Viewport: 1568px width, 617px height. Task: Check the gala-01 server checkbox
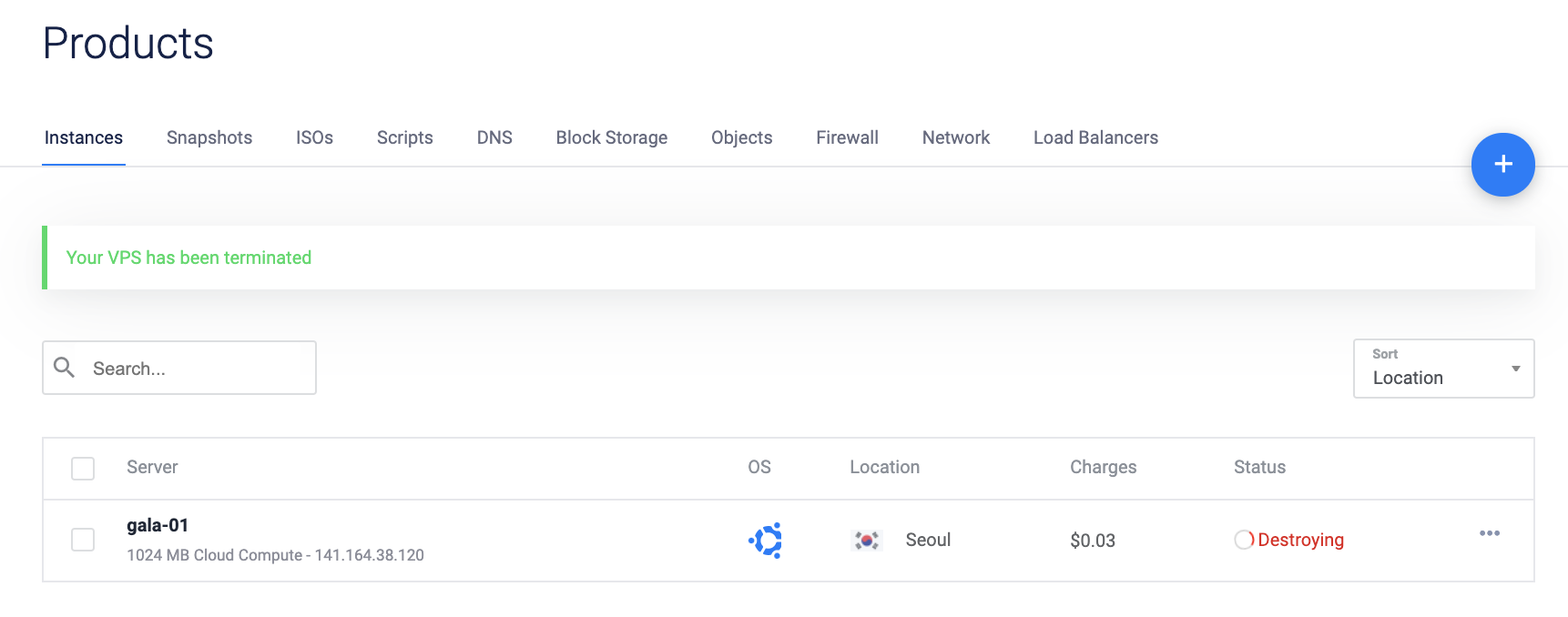[83, 540]
